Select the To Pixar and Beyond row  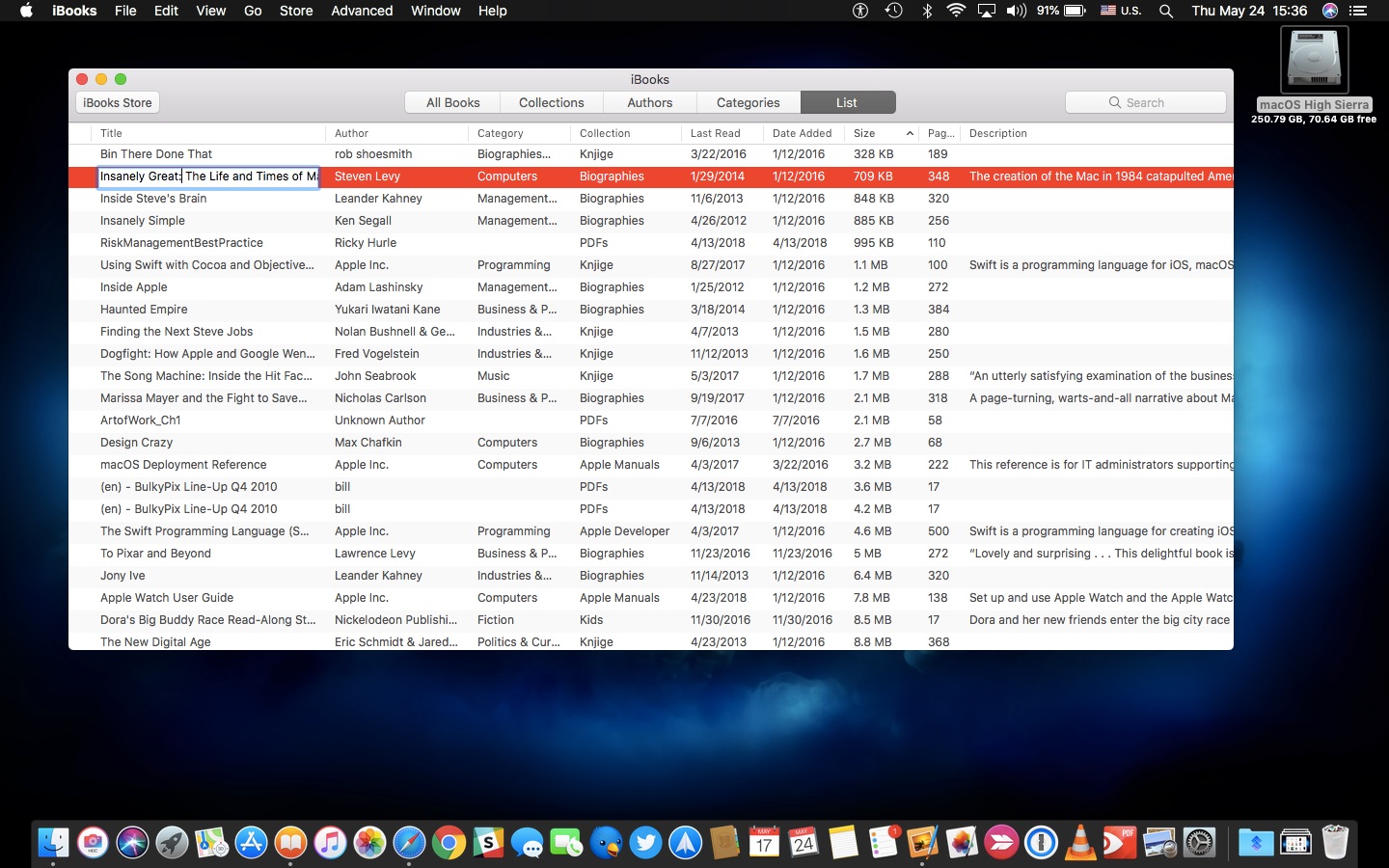pos(651,554)
